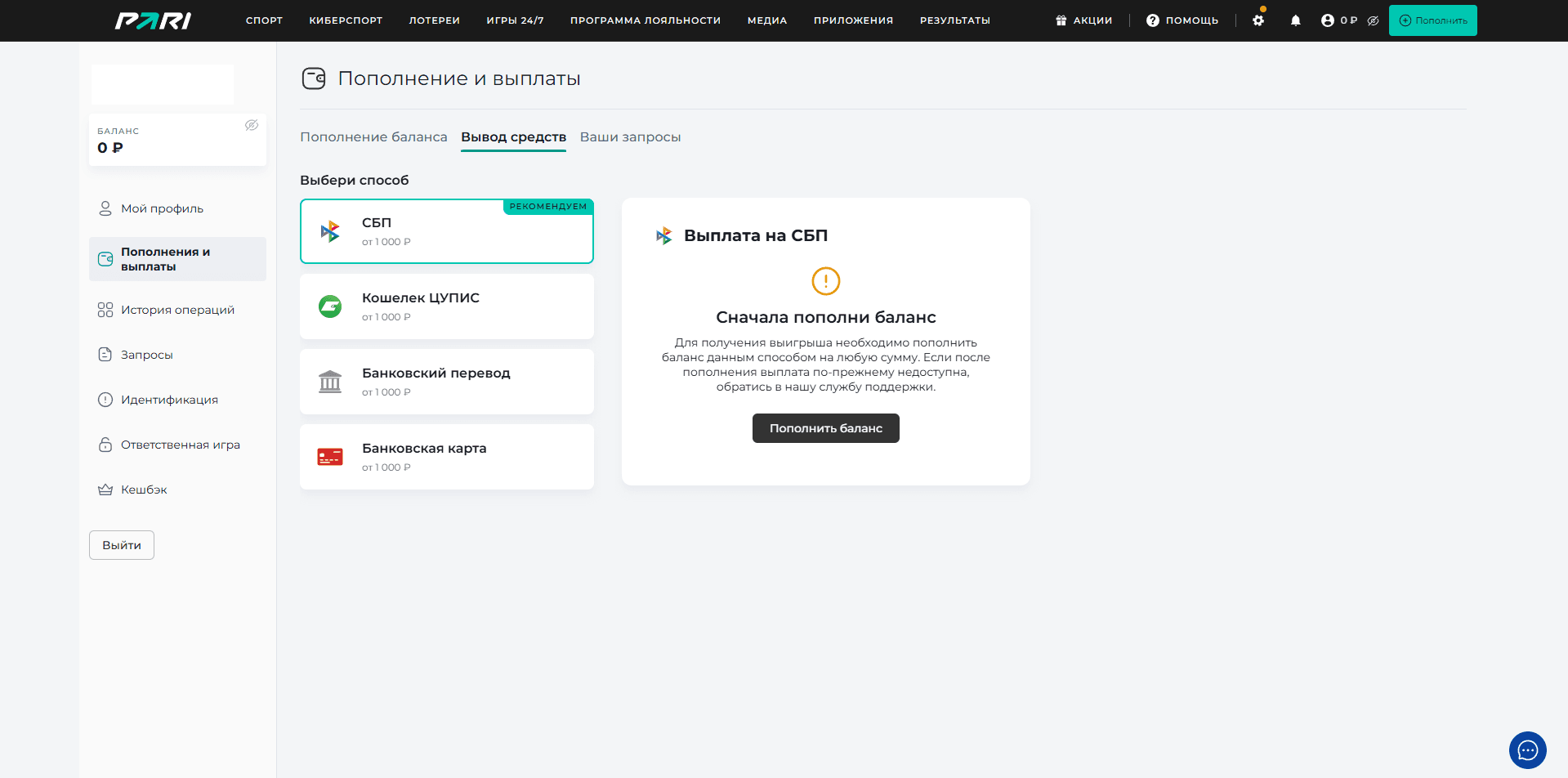The width and height of the screenshot is (1568, 778).
Task: Click the alert icon beside Идентификация
Action: click(x=105, y=400)
